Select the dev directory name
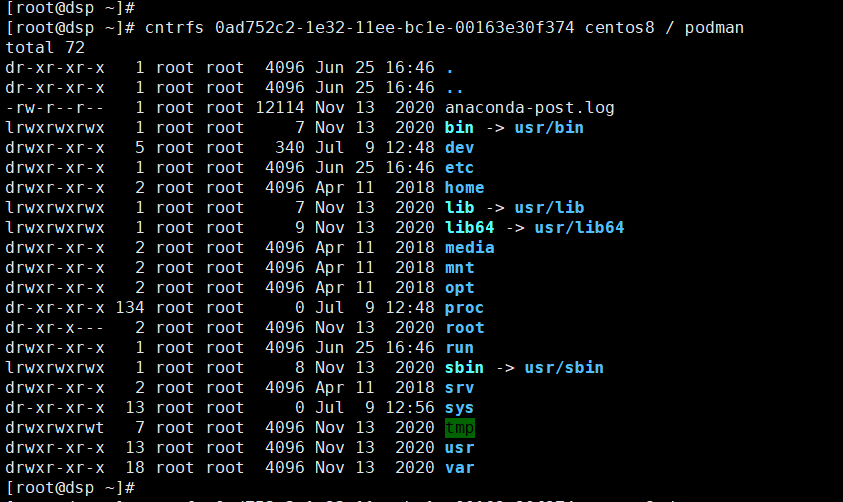The height and width of the screenshot is (502, 843). (x=459, y=148)
